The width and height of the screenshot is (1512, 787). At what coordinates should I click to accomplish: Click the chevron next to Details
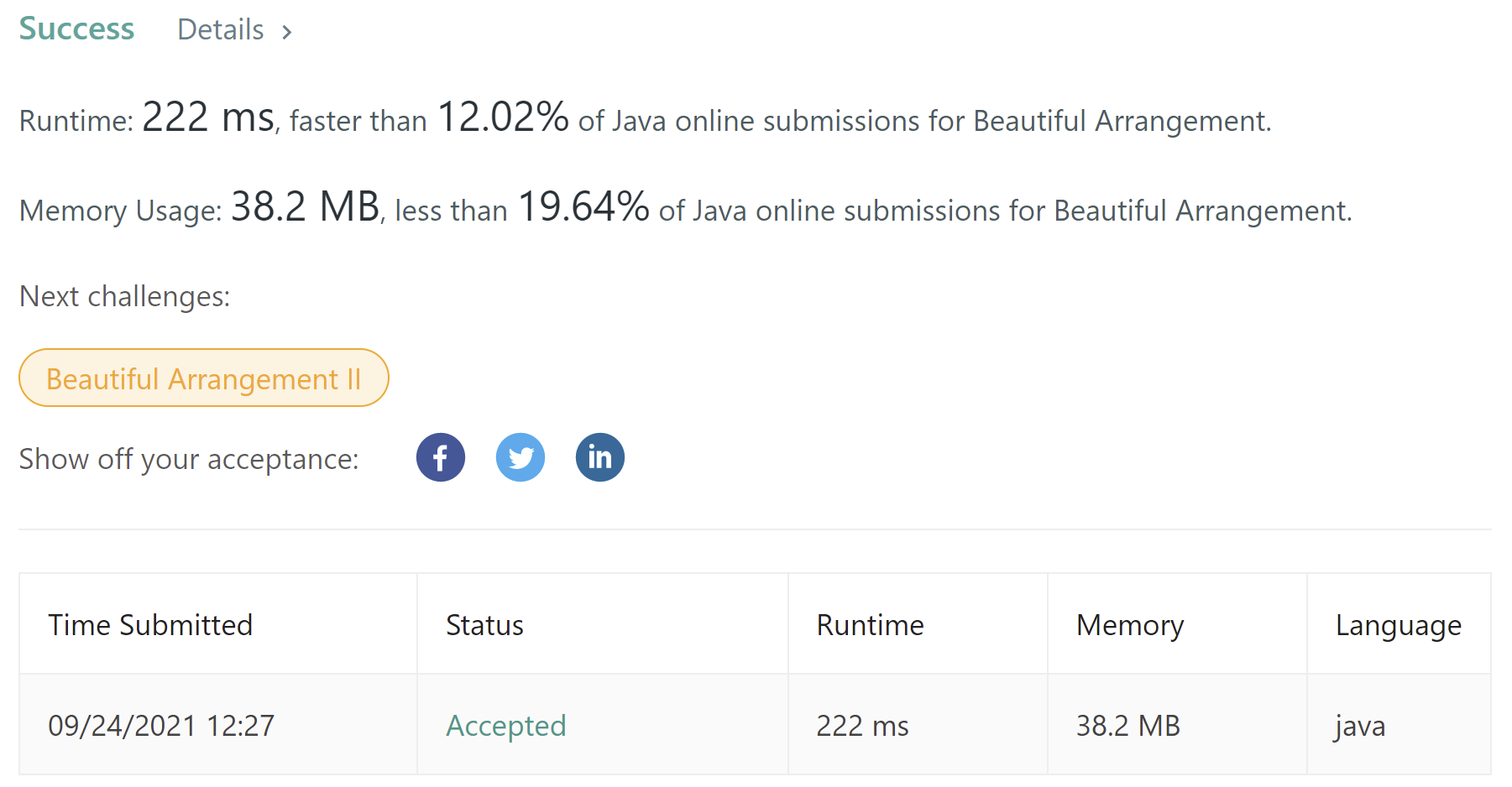(287, 33)
